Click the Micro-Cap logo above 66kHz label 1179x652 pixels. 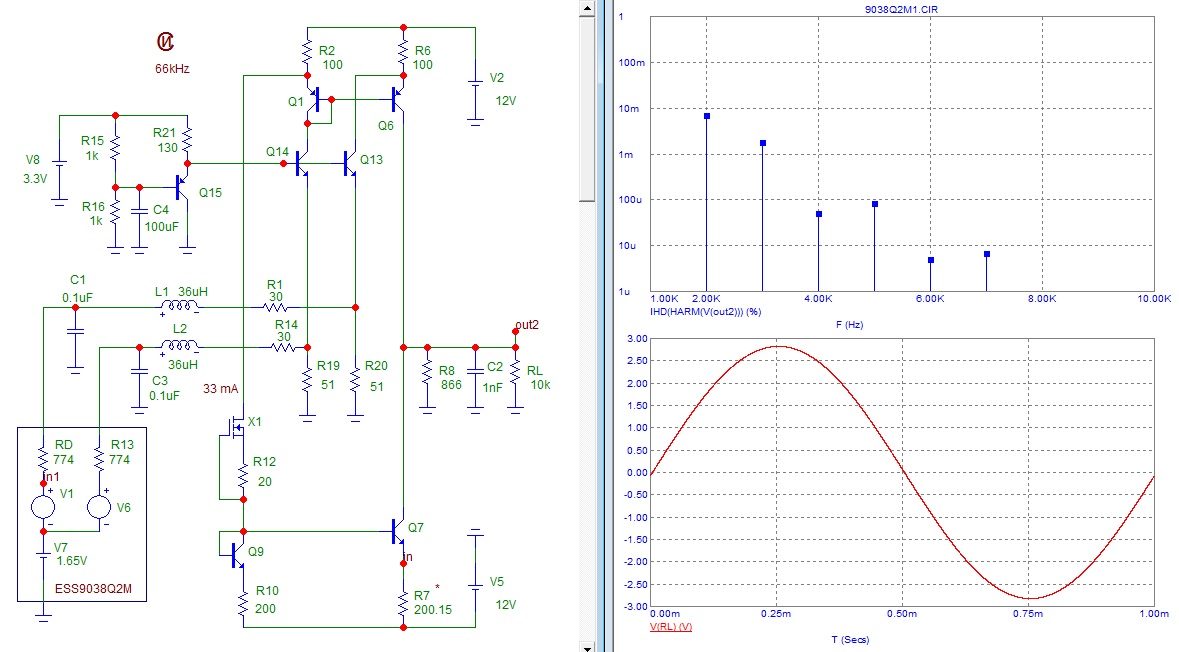click(x=164, y=41)
